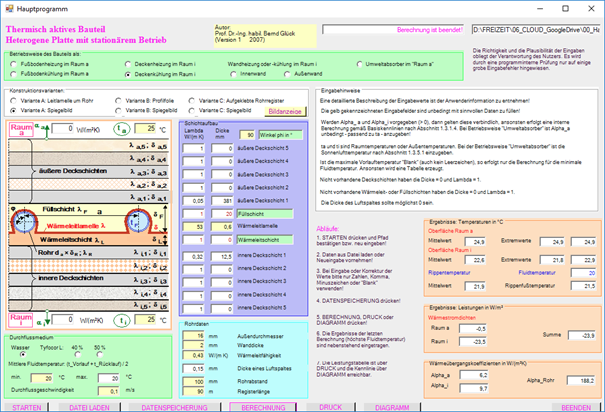
Task: Click the Rohrabstand input field
Action: point(193,382)
